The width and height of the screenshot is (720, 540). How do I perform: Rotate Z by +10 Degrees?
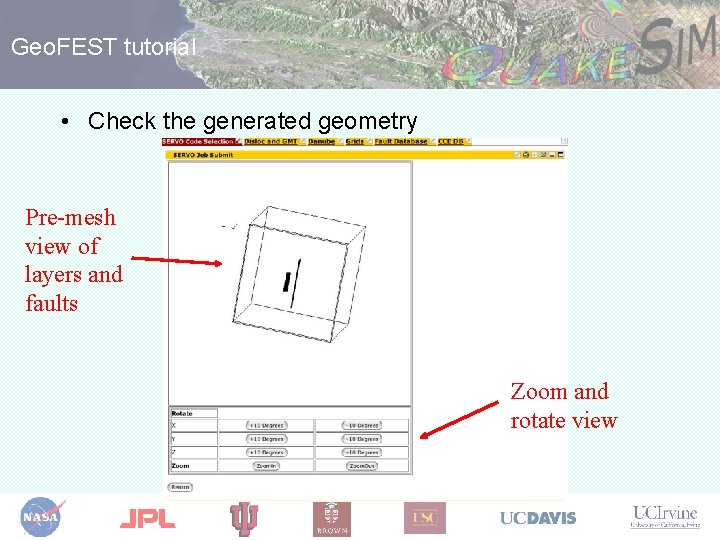(267, 452)
